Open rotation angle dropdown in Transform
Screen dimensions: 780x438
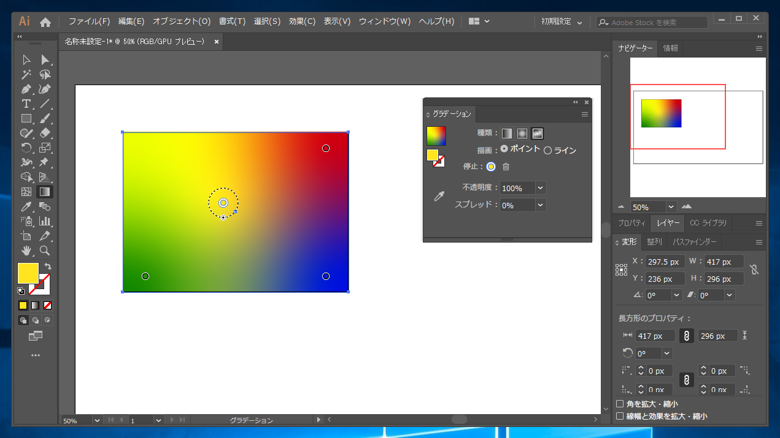[677, 295]
